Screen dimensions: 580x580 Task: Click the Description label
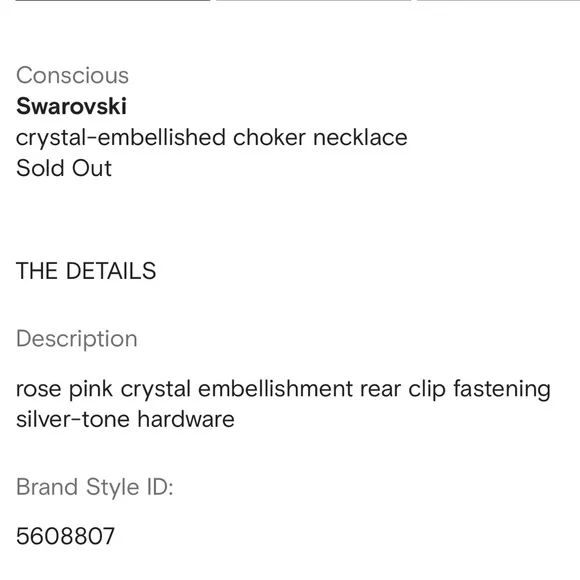(x=77, y=339)
